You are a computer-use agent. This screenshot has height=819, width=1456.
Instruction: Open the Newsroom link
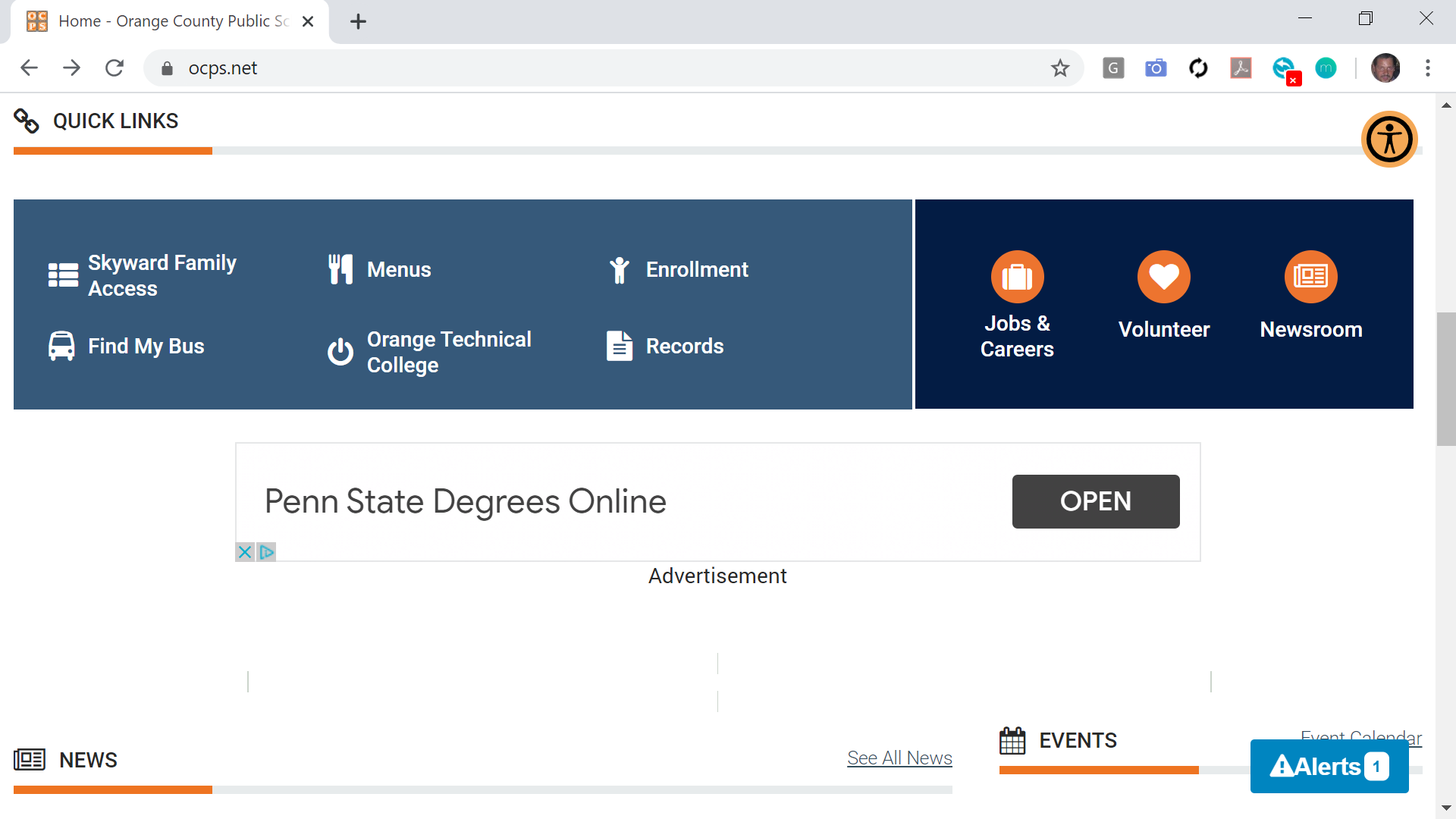point(1310,329)
